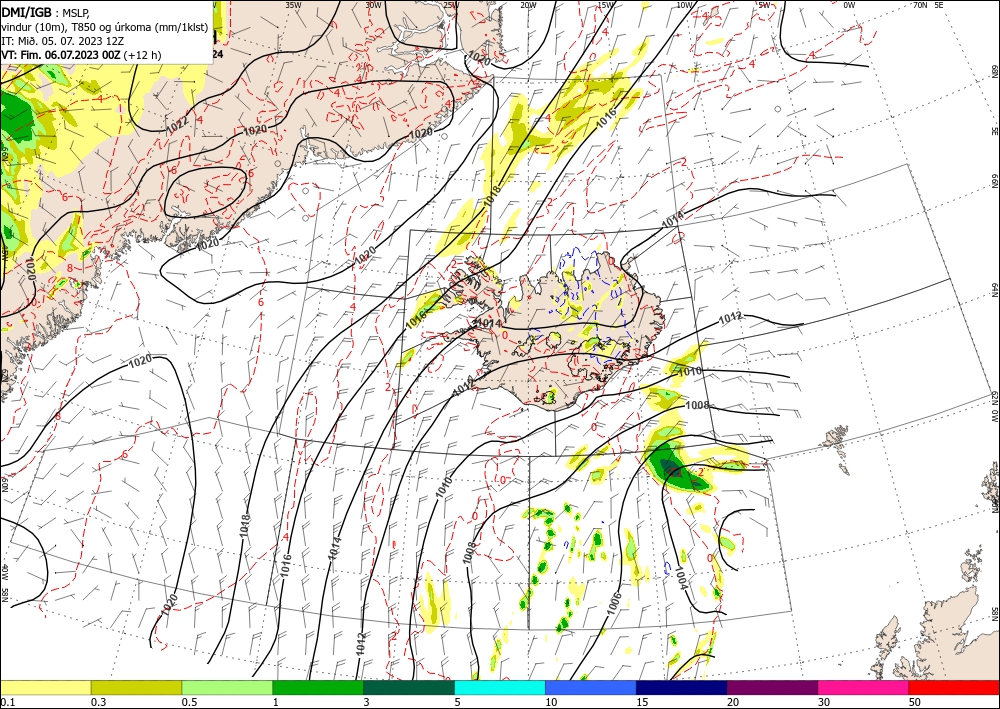Click the 70N label at the top edge
Screen dimensions: 1000x709
(920, 5)
